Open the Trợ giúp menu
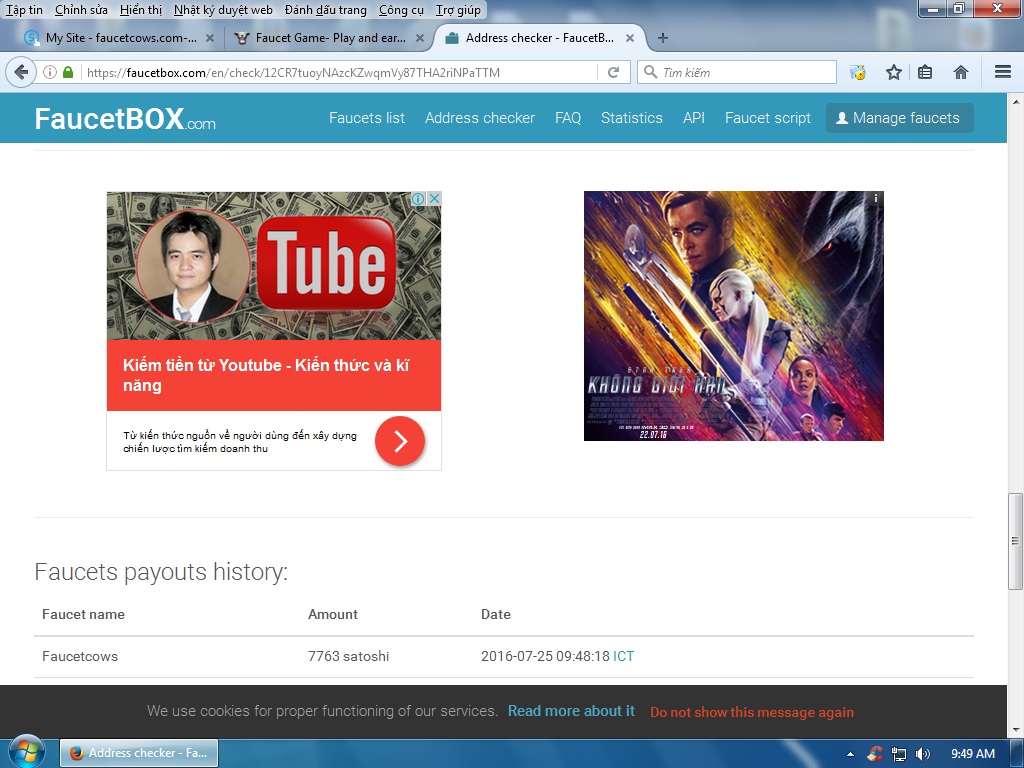 tap(458, 10)
